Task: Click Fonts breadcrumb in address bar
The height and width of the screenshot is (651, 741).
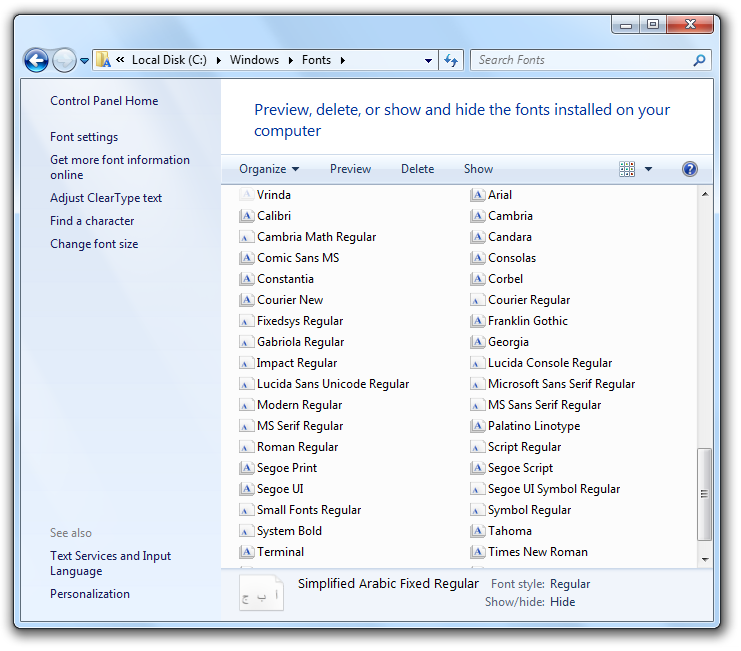Action: tap(316, 60)
